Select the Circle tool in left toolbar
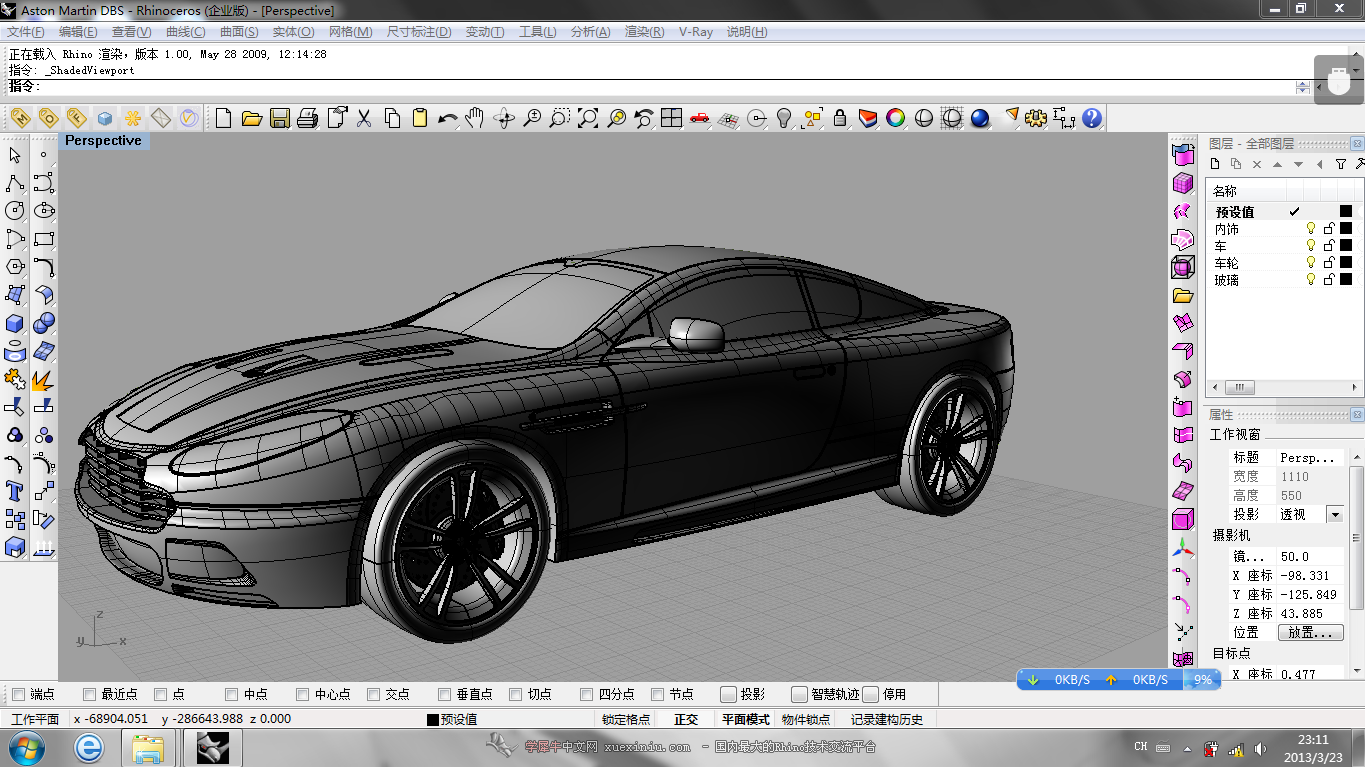Image resolution: width=1365 pixels, height=767 pixels. click(15, 211)
